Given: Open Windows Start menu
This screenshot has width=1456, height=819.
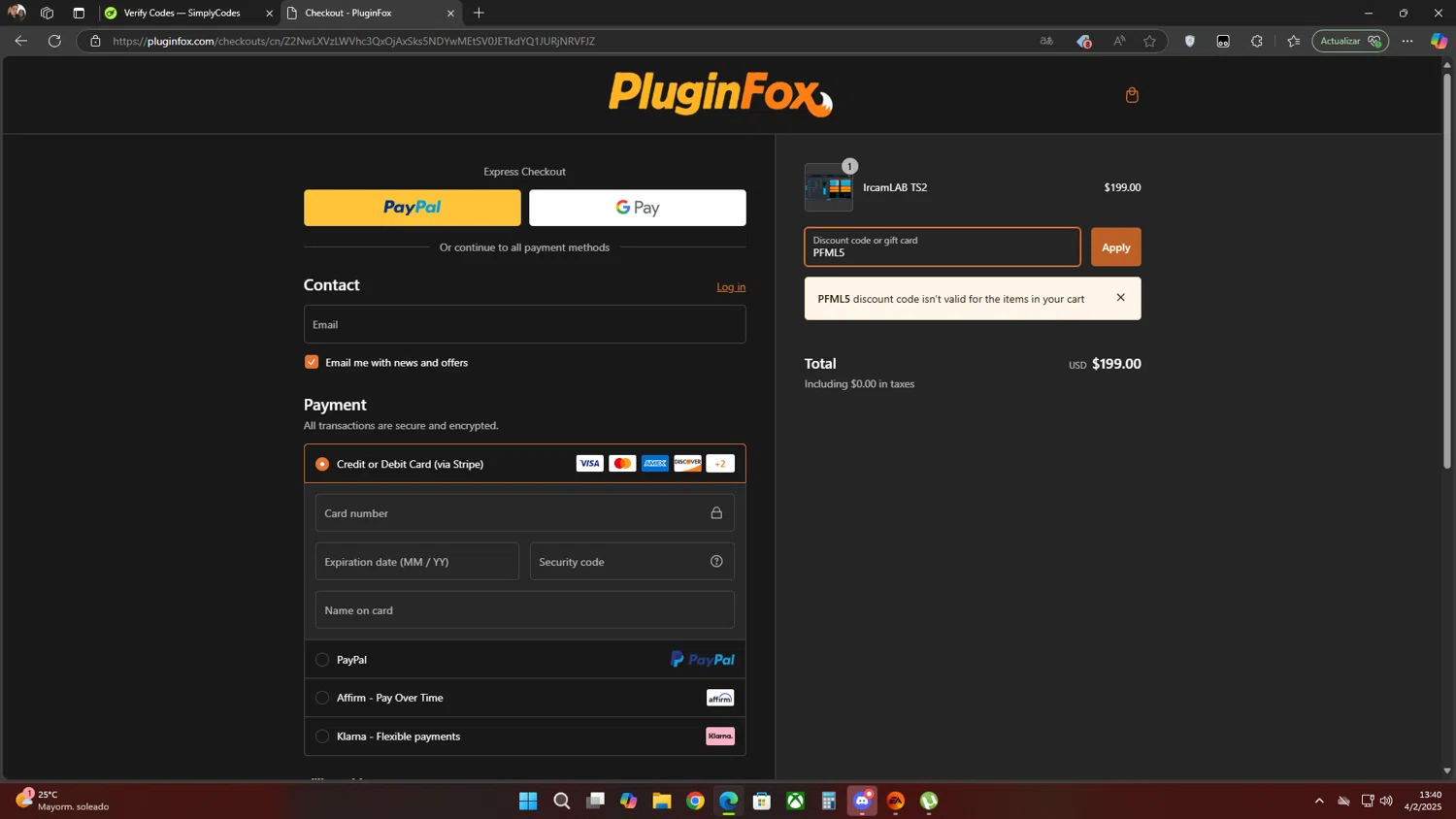Looking at the screenshot, I should 528,801.
